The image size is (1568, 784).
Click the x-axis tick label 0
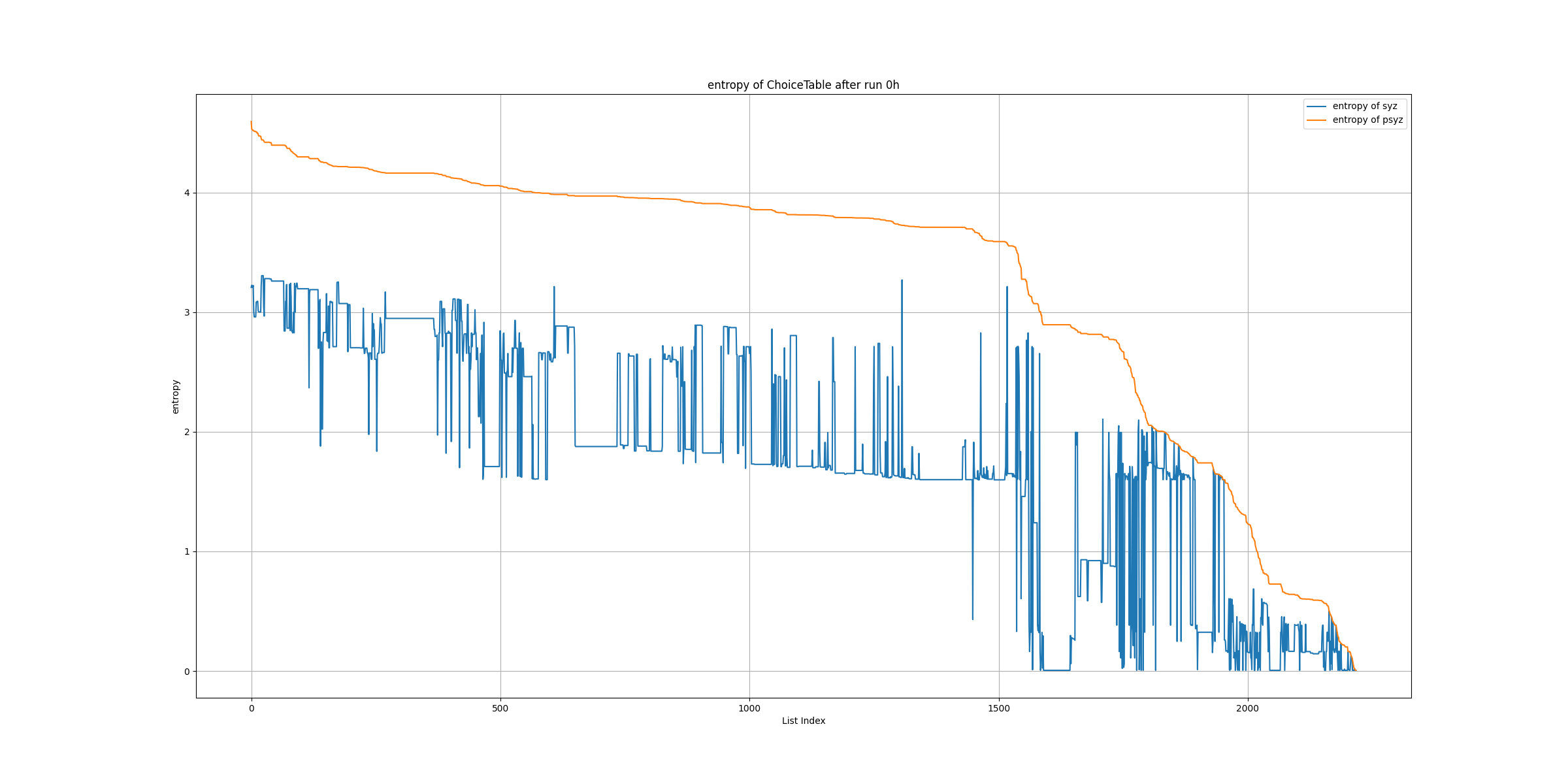click(252, 708)
